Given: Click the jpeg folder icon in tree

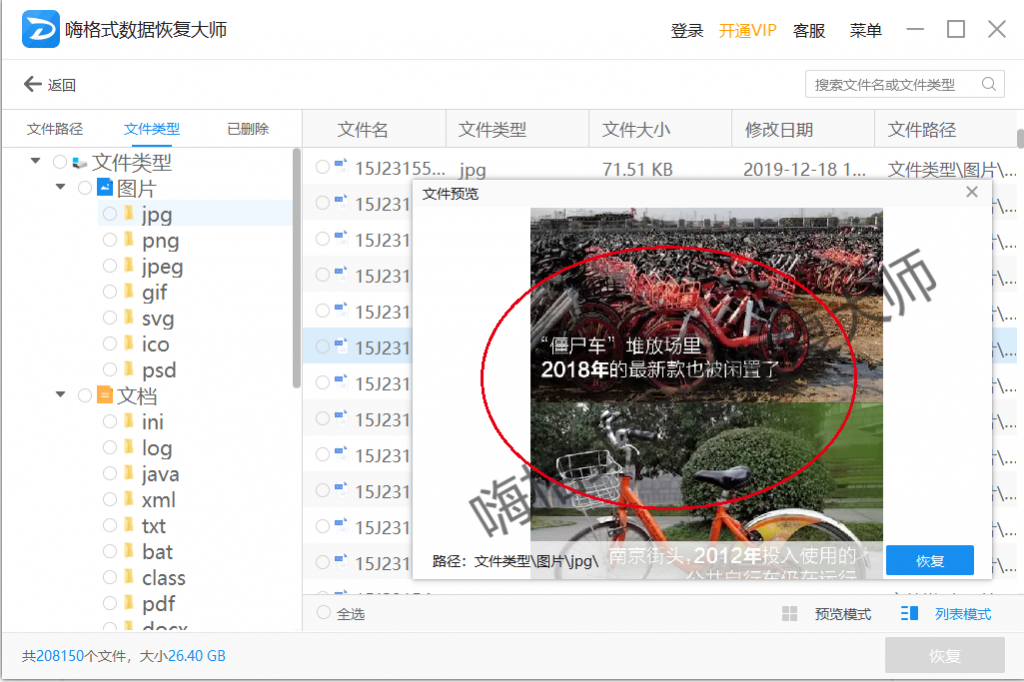Looking at the screenshot, I should 129,266.
